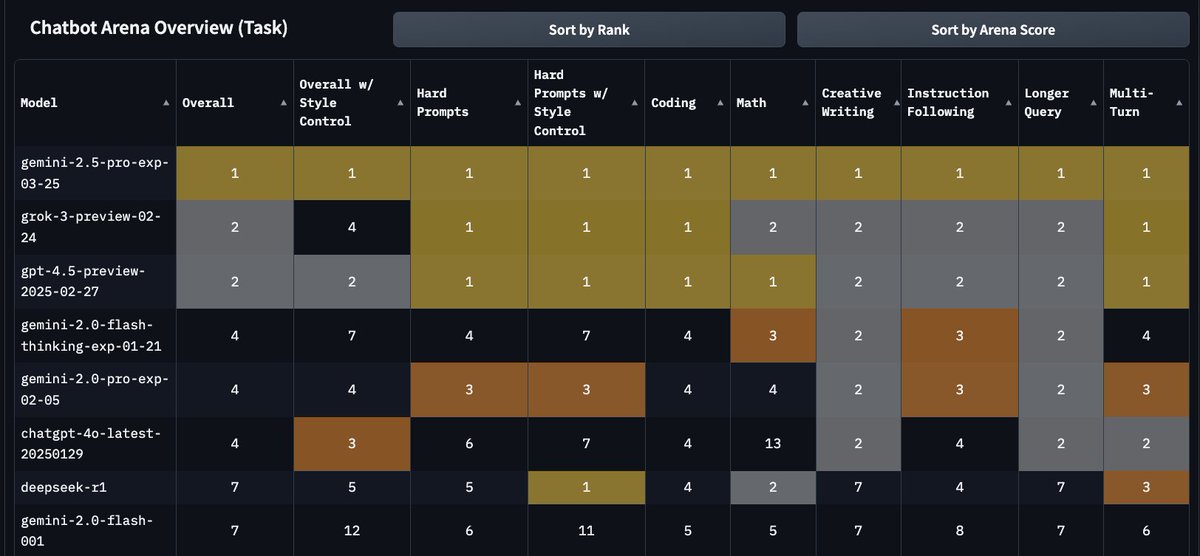Image resolution: width=1200 pixels, height=556 pixels.
Task: Click the Sort by Rank button
Action: [589, 30]
